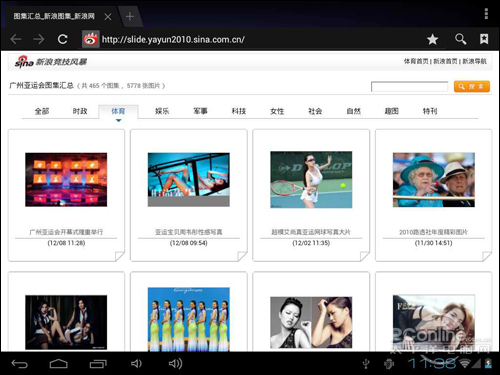Select the 自然 category tab
Screen dimensions: 500x375
click(x=353, y=111)
